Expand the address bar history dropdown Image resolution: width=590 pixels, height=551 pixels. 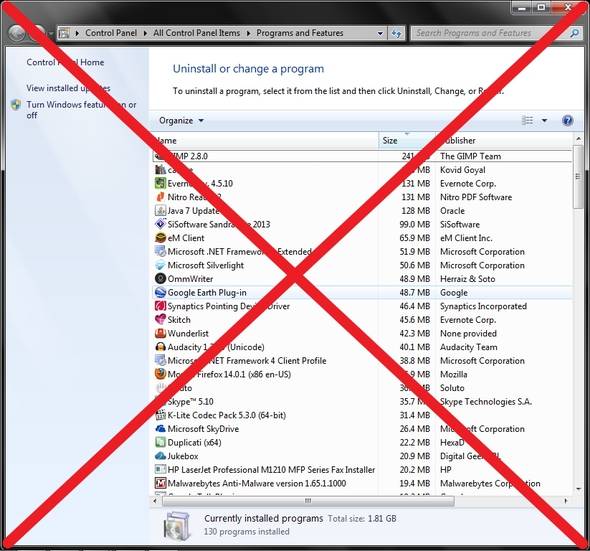coord(380,33)
